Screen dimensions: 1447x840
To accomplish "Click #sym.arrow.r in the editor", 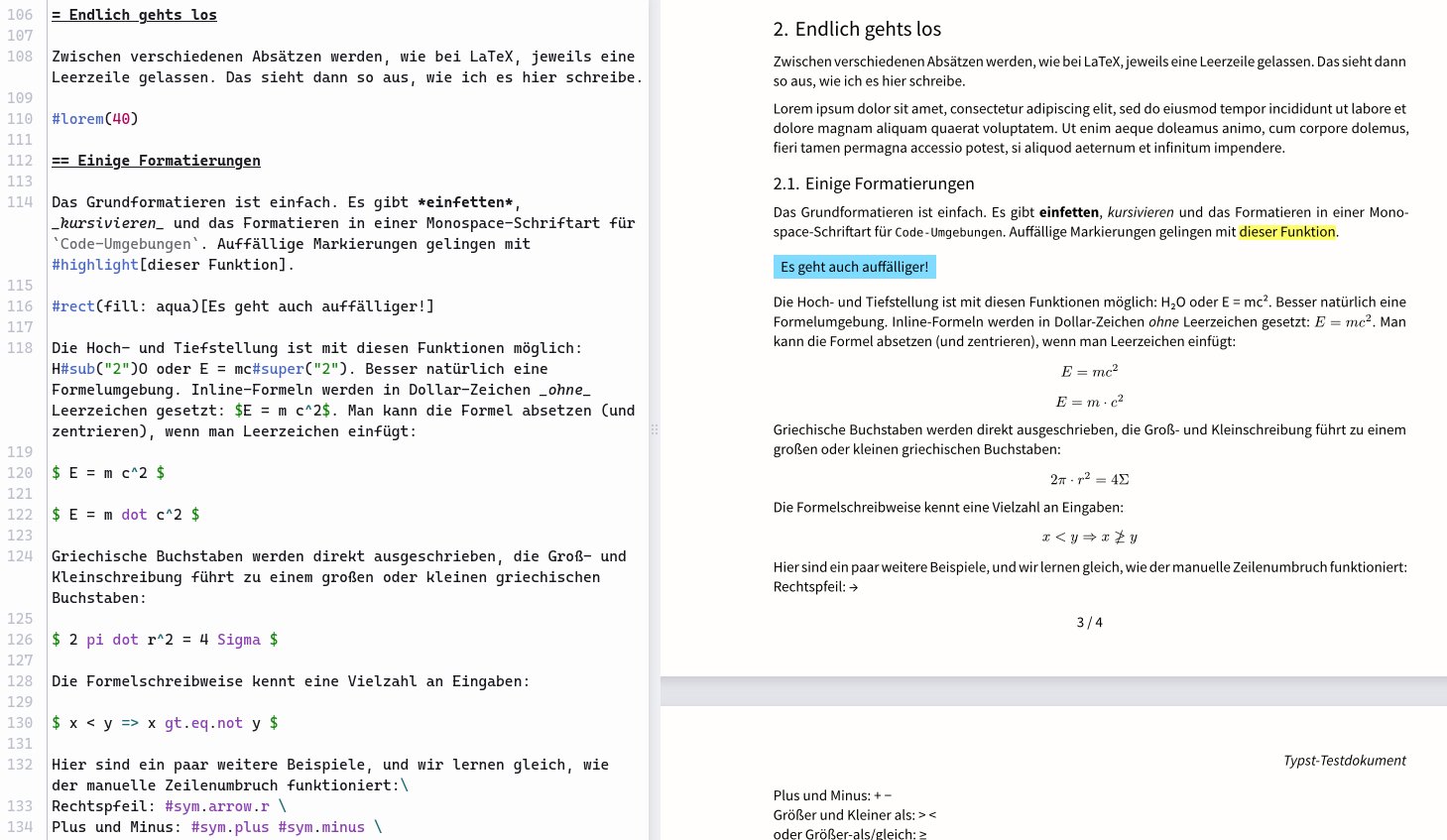I will pos(216,806).
